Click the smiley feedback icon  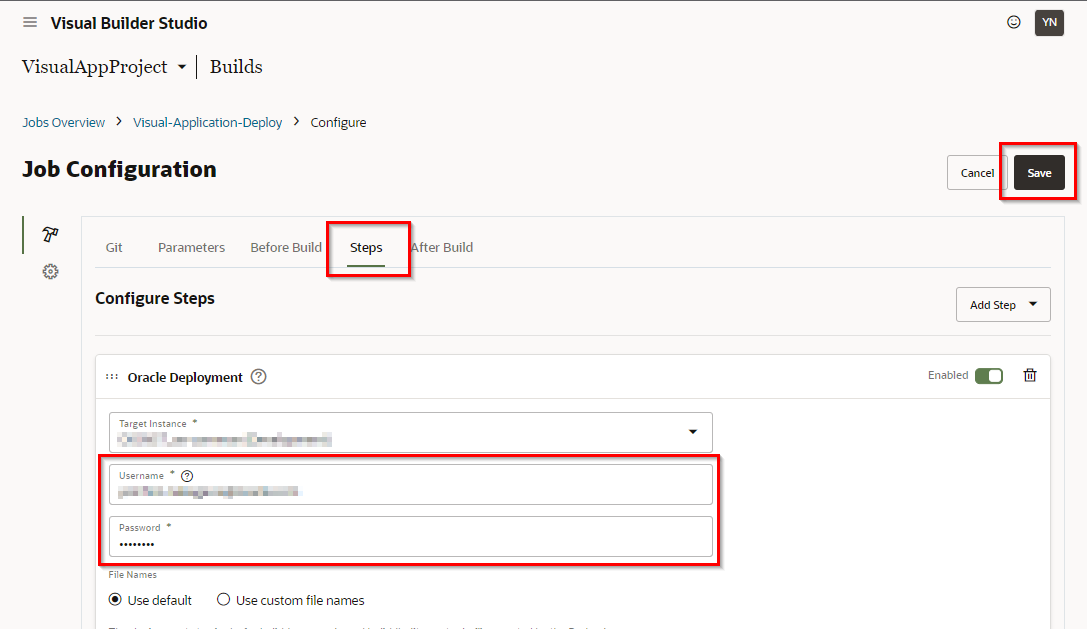coord(1014,22)
